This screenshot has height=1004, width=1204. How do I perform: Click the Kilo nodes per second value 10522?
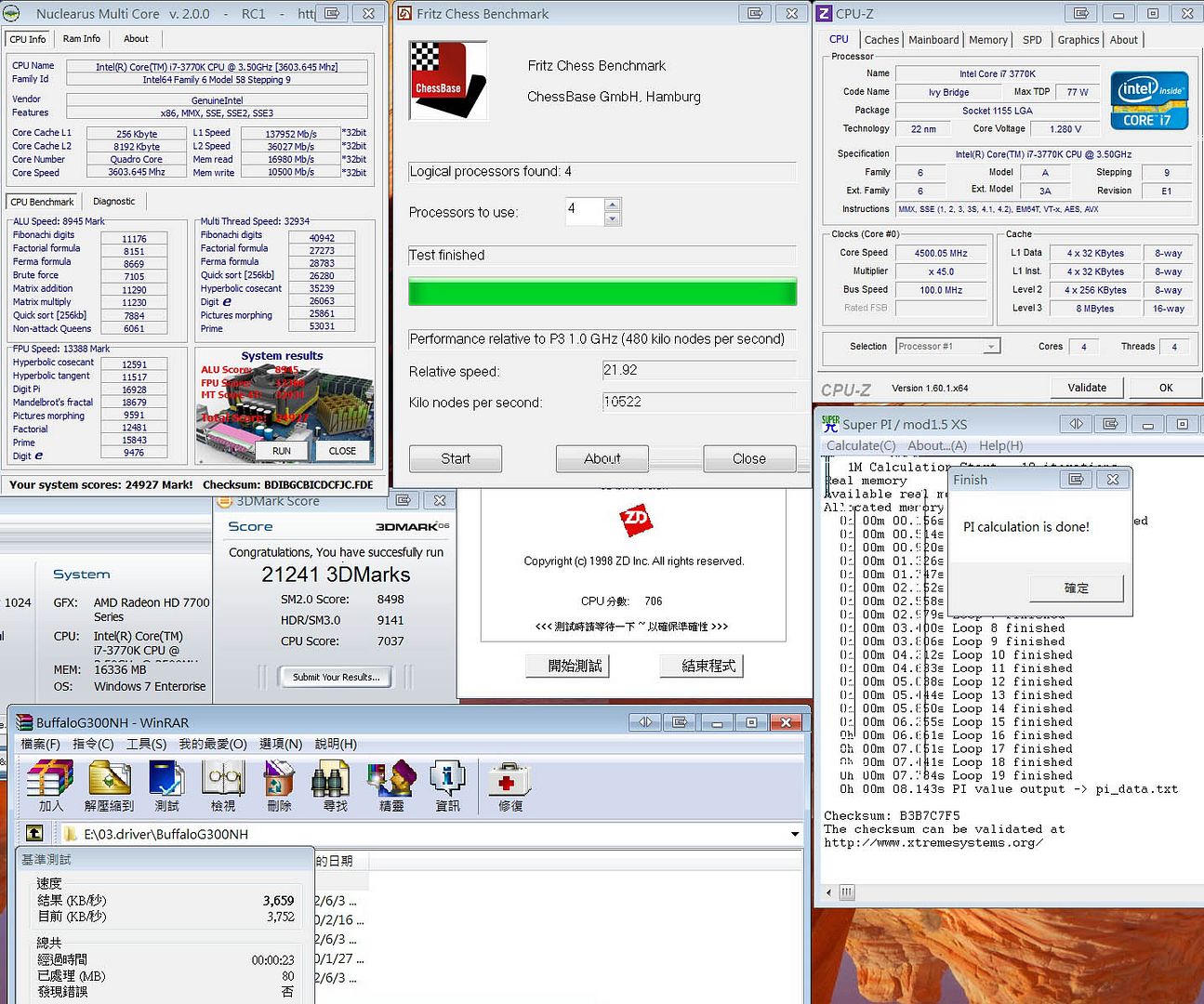coord(622,402)
